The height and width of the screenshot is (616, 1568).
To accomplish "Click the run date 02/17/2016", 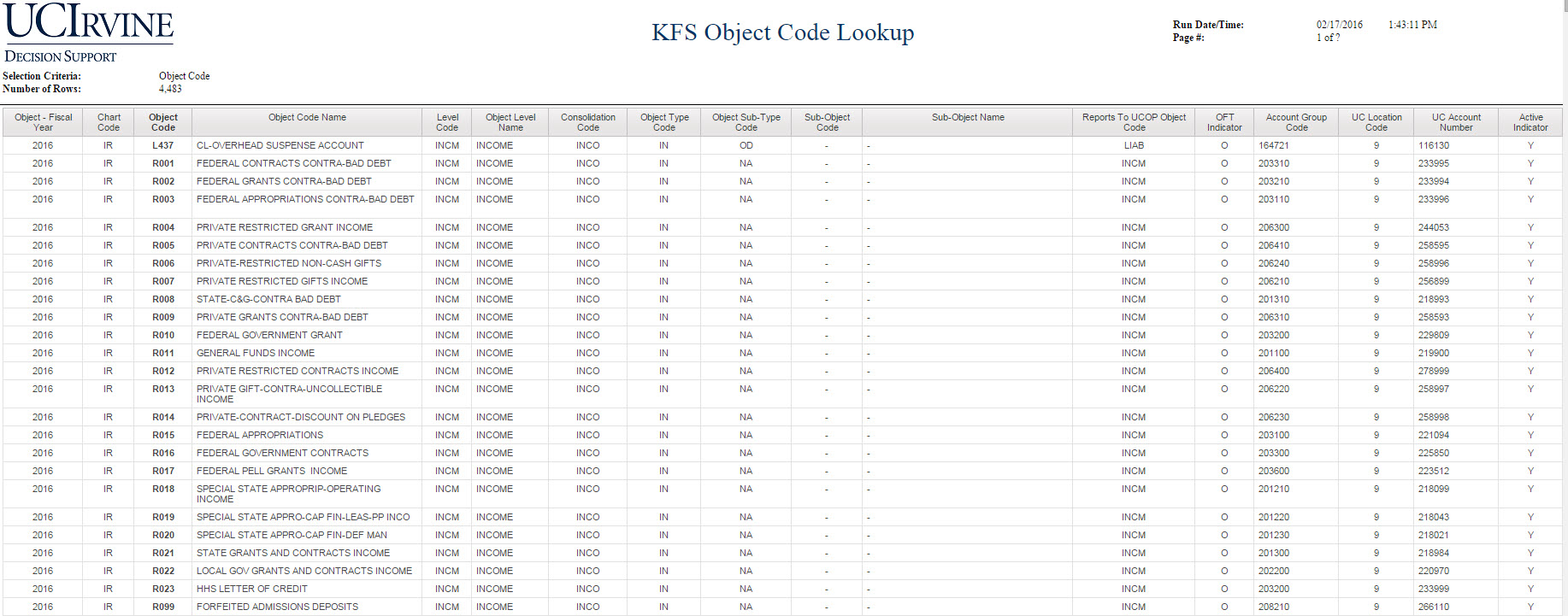I will (x=1340, y=25).
